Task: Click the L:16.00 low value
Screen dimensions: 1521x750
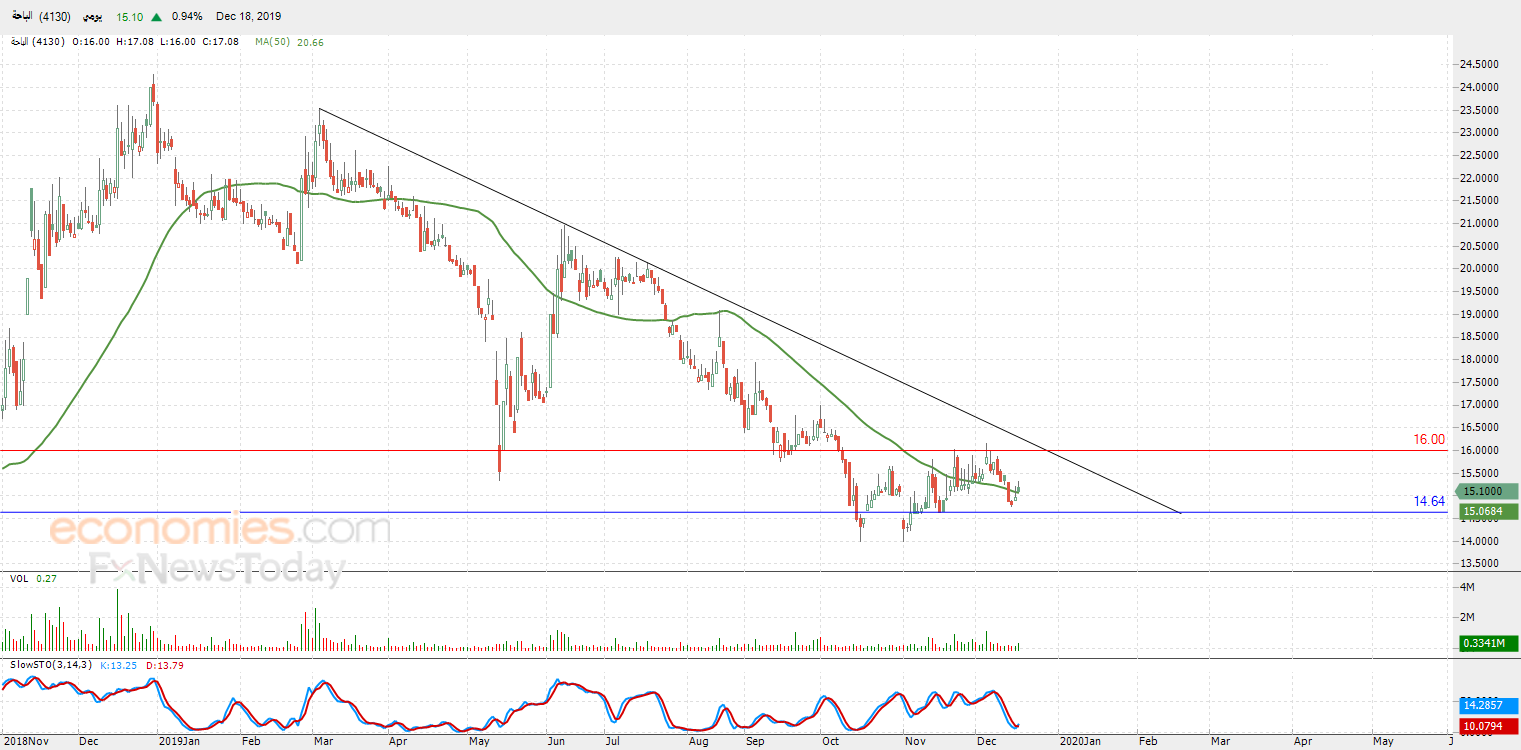Action: (x=176, y=42)
